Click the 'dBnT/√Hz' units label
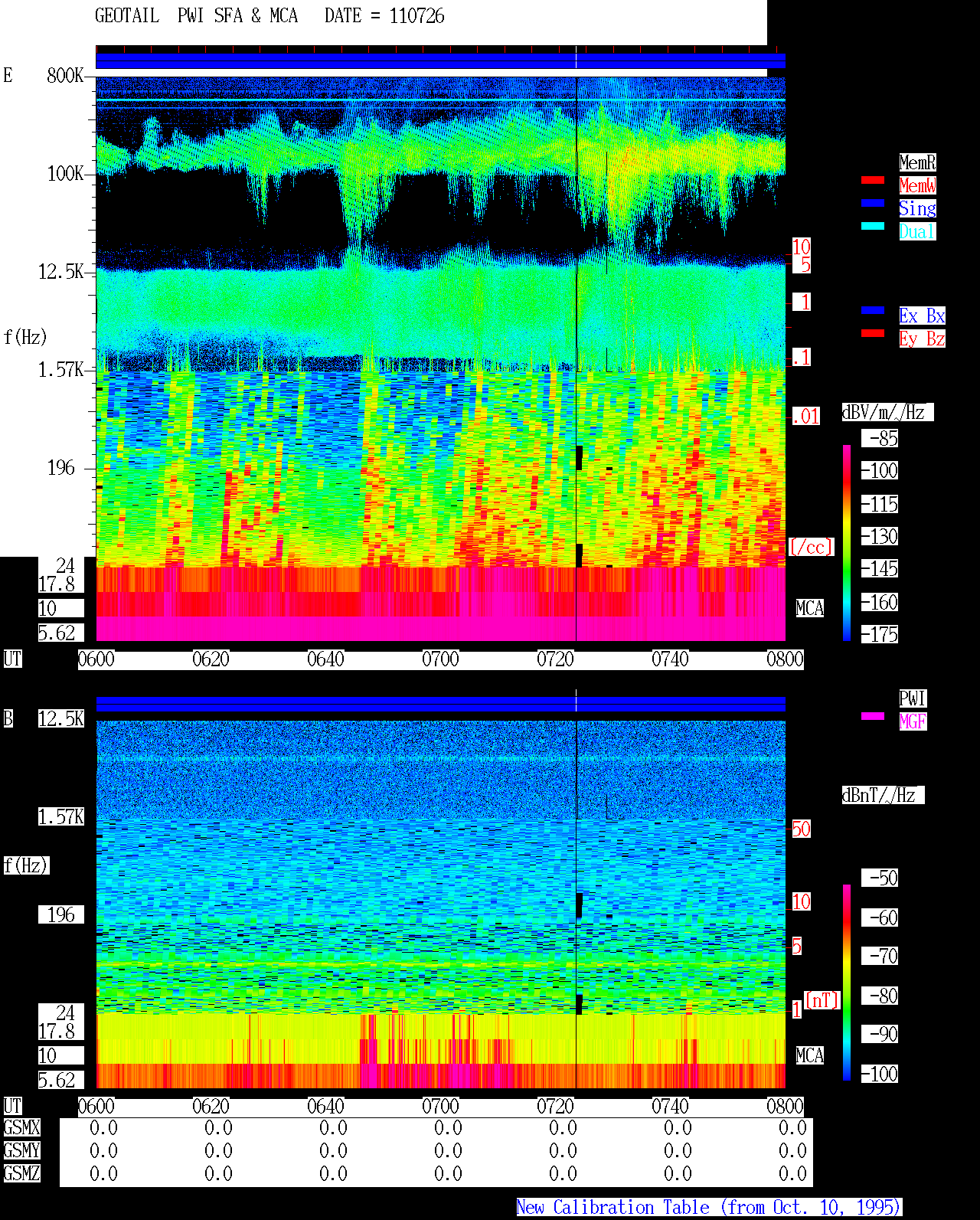Image resolution: width=980 pixels, height=1220 pixels. click(x=883, y=795)
